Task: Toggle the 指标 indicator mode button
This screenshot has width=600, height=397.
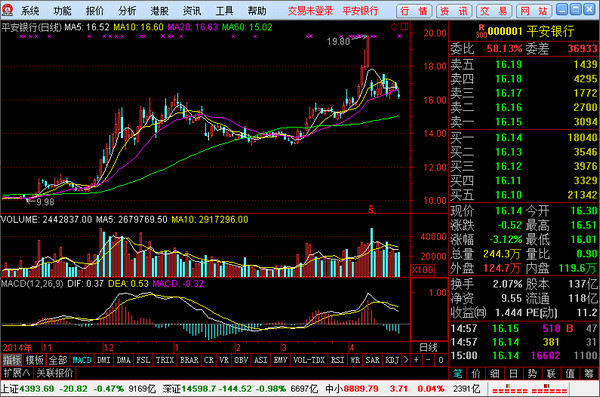Action: coord(12,360)
